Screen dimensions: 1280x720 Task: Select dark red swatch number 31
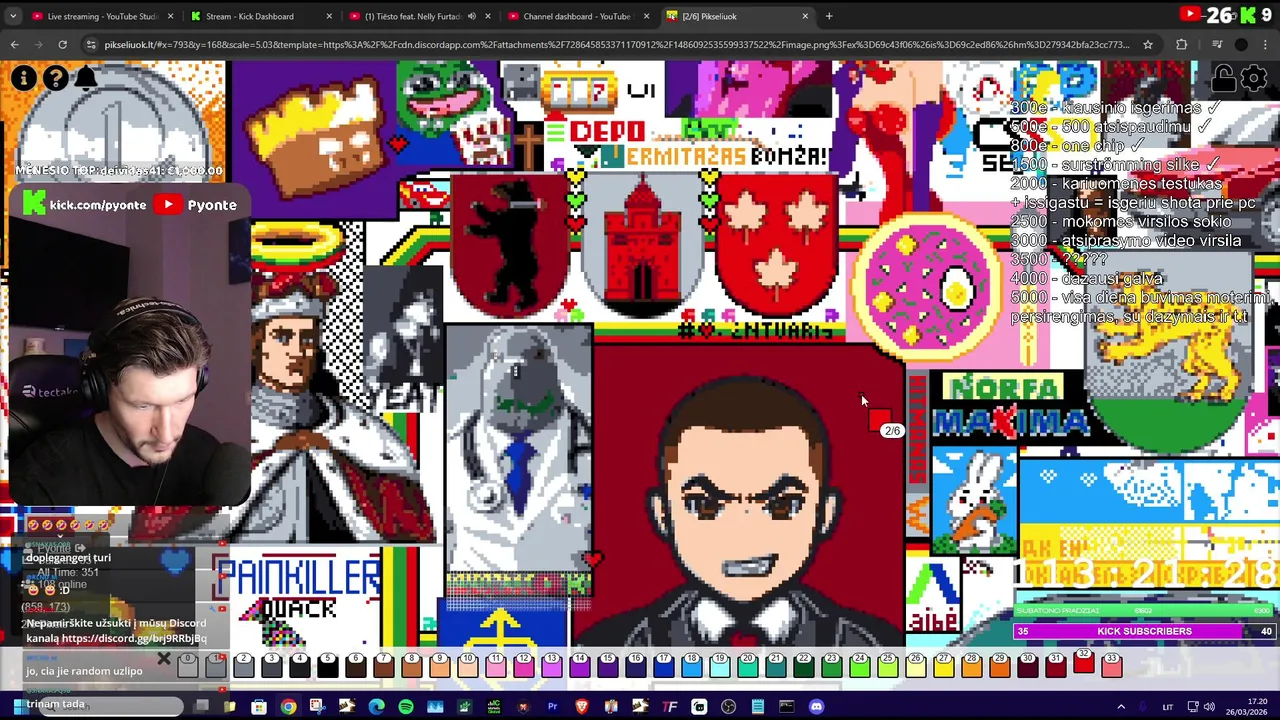click(1055, 665)
